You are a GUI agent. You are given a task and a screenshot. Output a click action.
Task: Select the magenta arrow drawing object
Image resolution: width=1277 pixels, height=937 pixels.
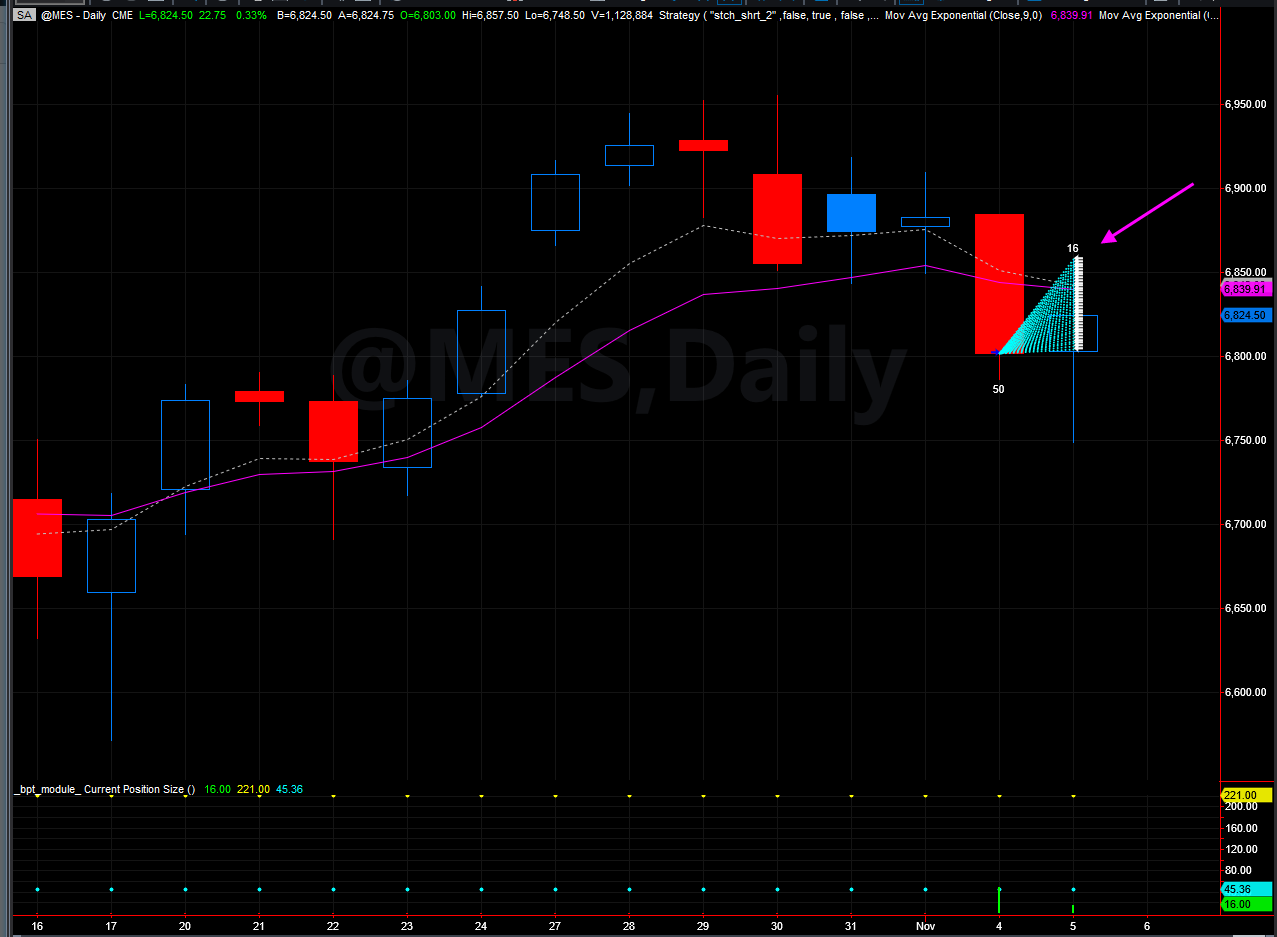click(1148, 213)
